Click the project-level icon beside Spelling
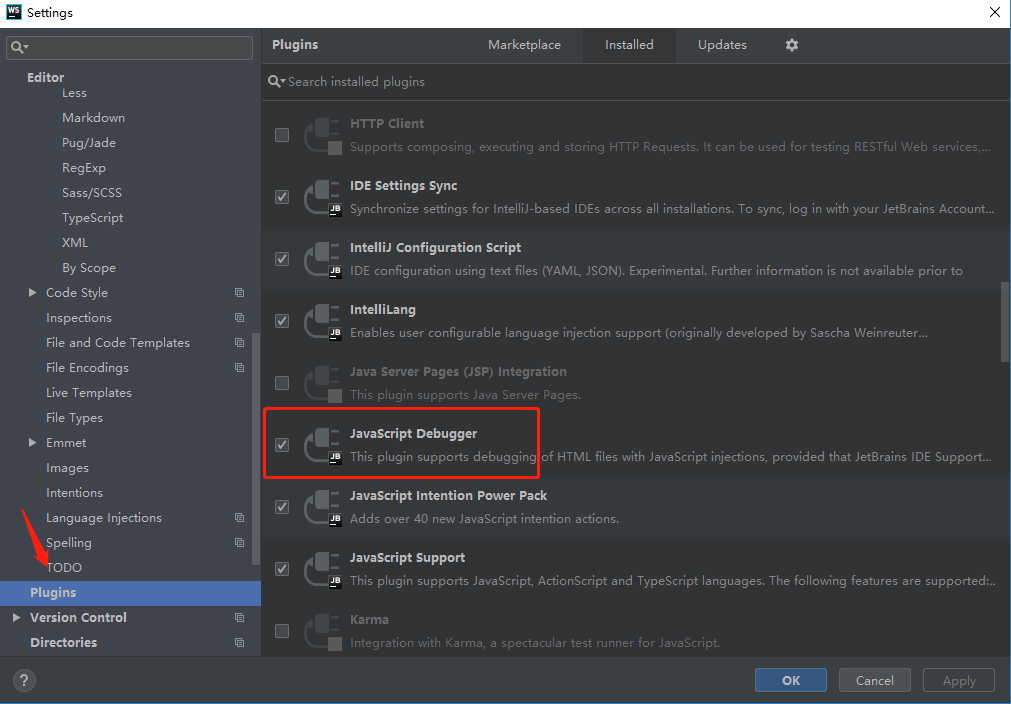1011x704 pixels. click(x=239, y=543)
